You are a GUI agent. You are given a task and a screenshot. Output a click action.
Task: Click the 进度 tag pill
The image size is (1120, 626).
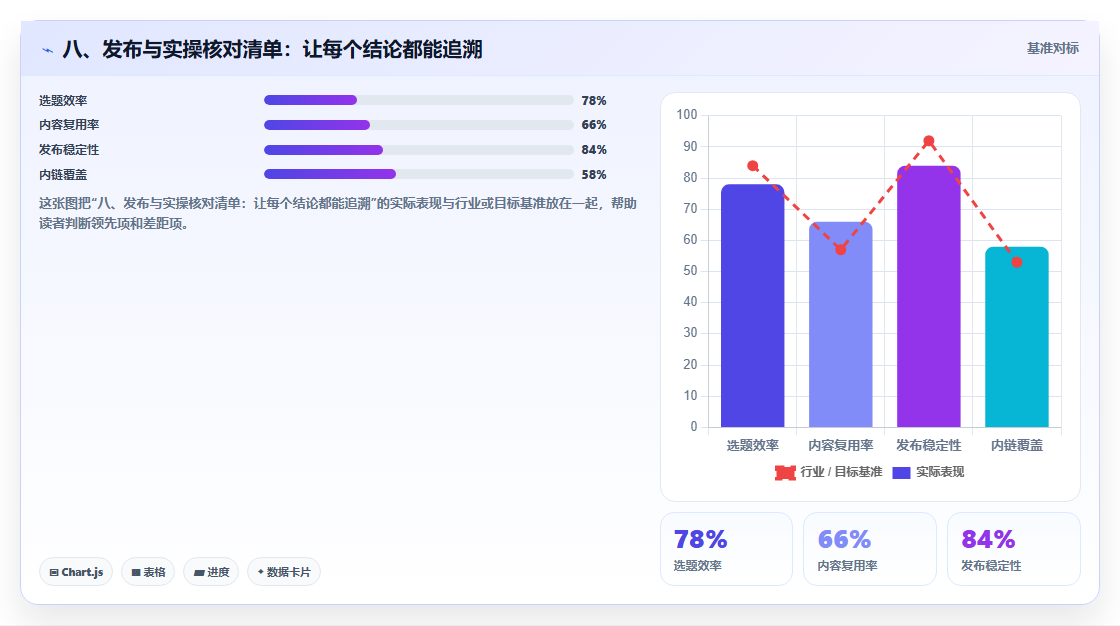pos(211,572)
